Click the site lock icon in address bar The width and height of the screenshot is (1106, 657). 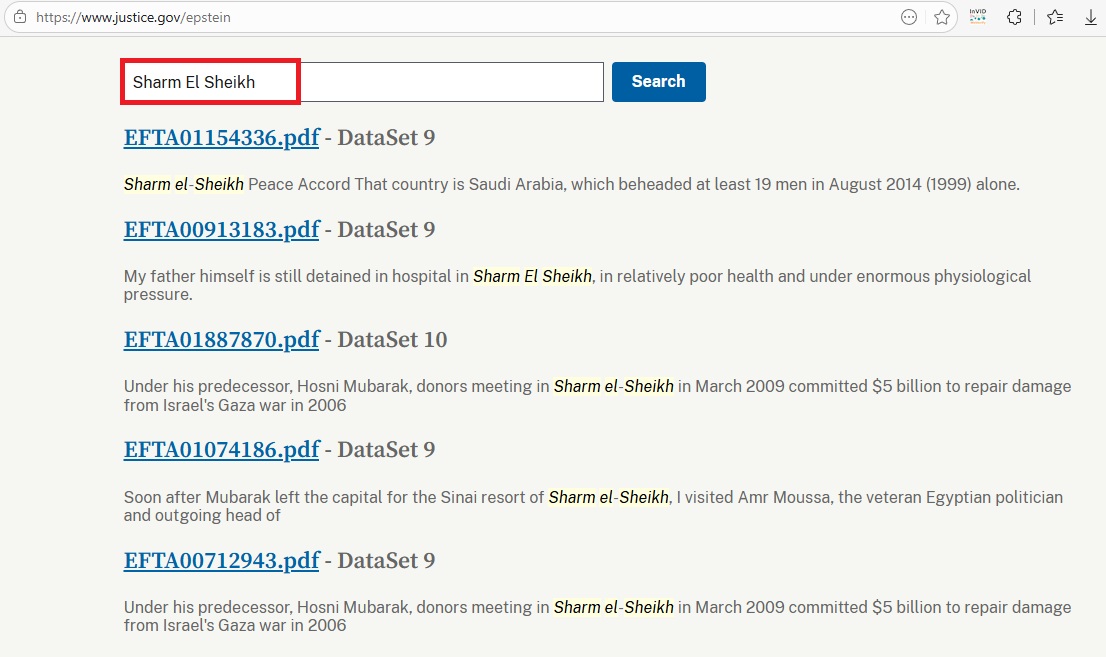tap(19, 17)
